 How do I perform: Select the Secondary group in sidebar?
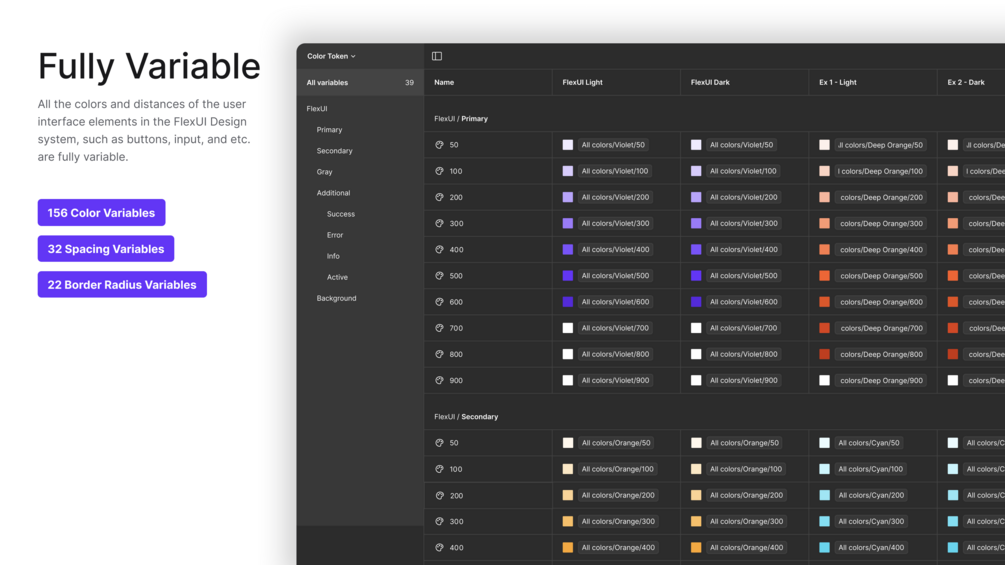coord(334,151)
